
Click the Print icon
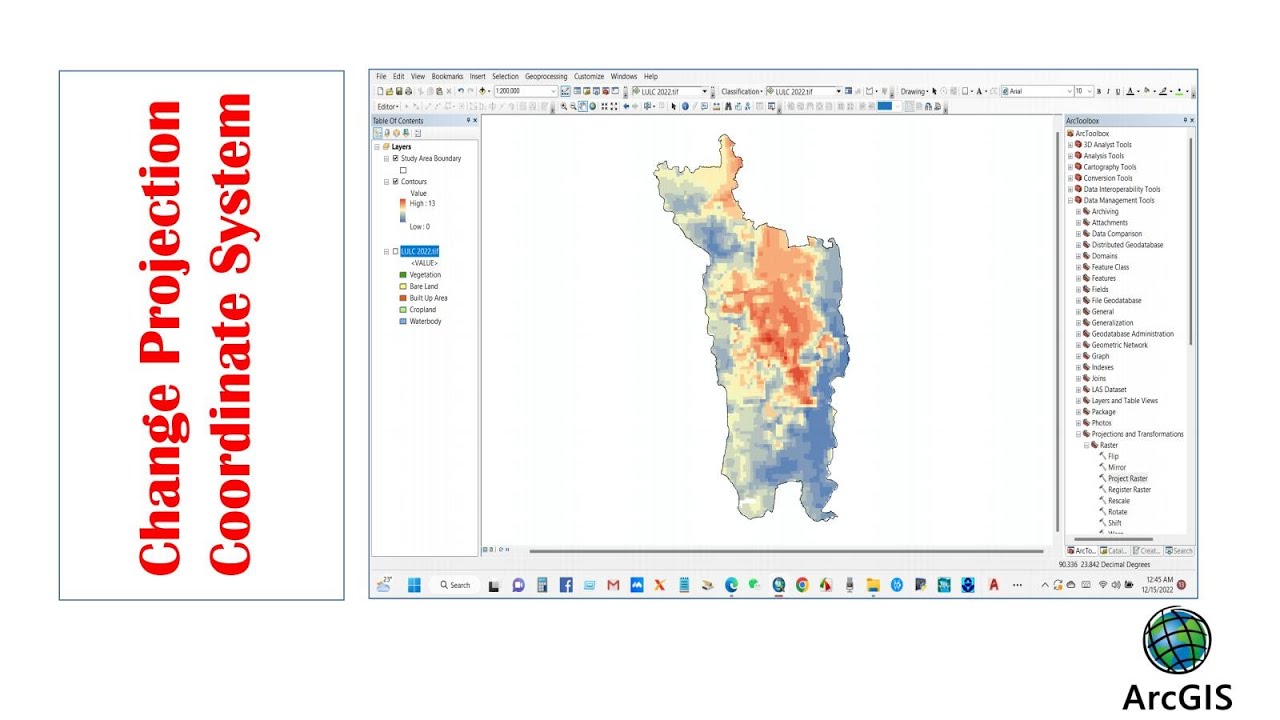(408, 91)
